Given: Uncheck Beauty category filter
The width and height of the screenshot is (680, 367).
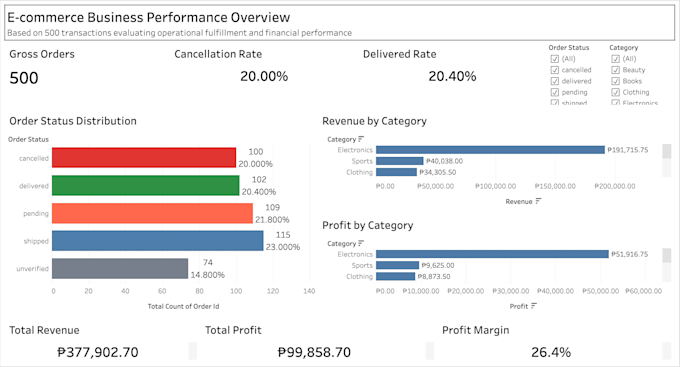Looking at the screenshot, I should (615, 70).
